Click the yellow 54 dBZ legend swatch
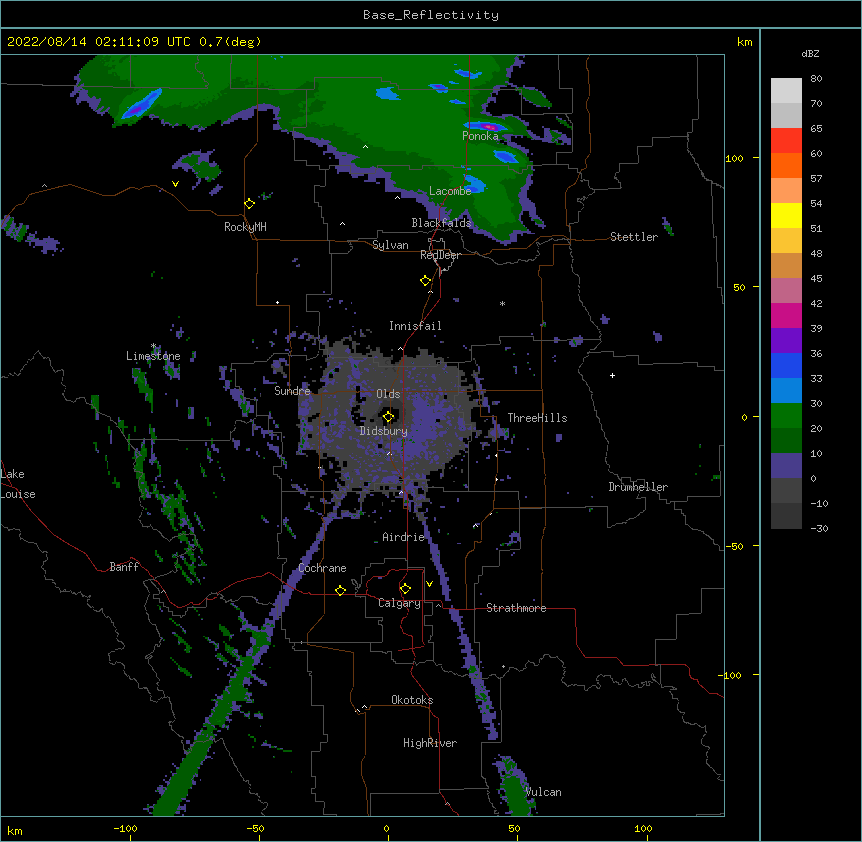Viewport: 862px width, 842px height. point(786,215)
